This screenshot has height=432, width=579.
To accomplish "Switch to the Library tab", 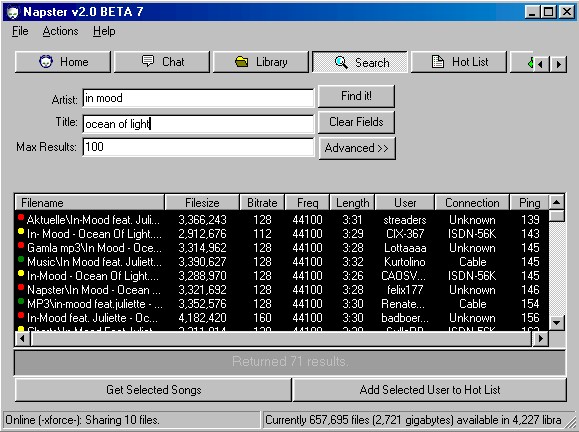I will click(x=261, y=62).
